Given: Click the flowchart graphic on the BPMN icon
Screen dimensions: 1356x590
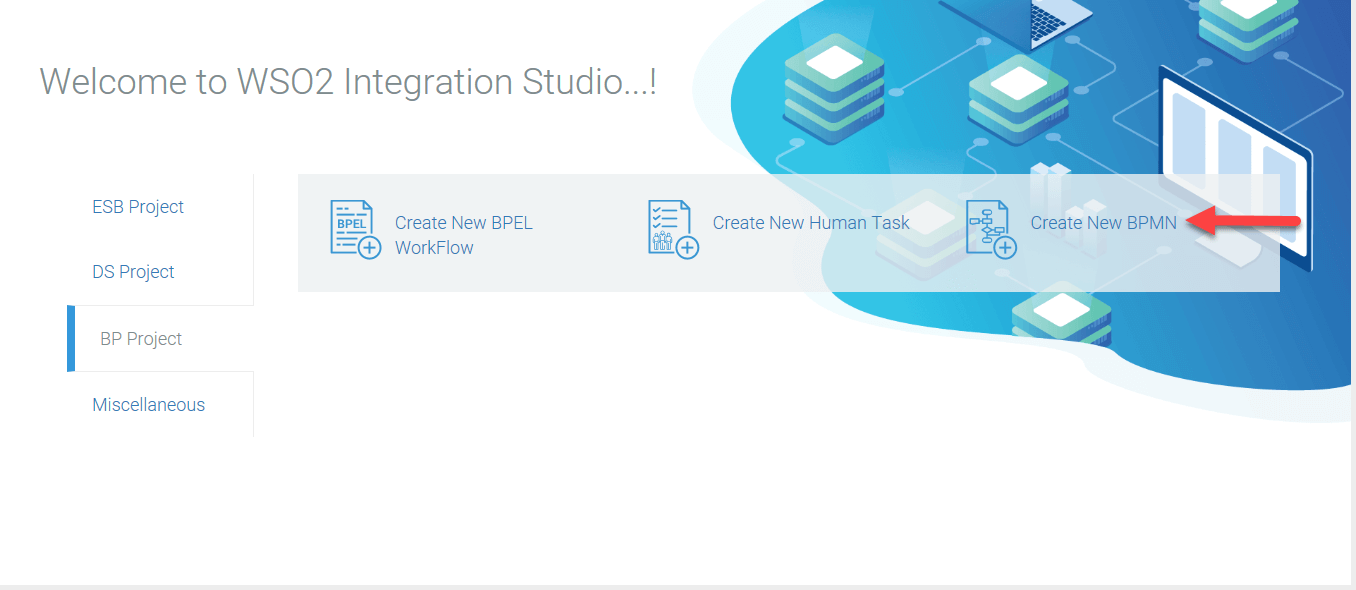Looking at the screenshot, I should 988,222.
